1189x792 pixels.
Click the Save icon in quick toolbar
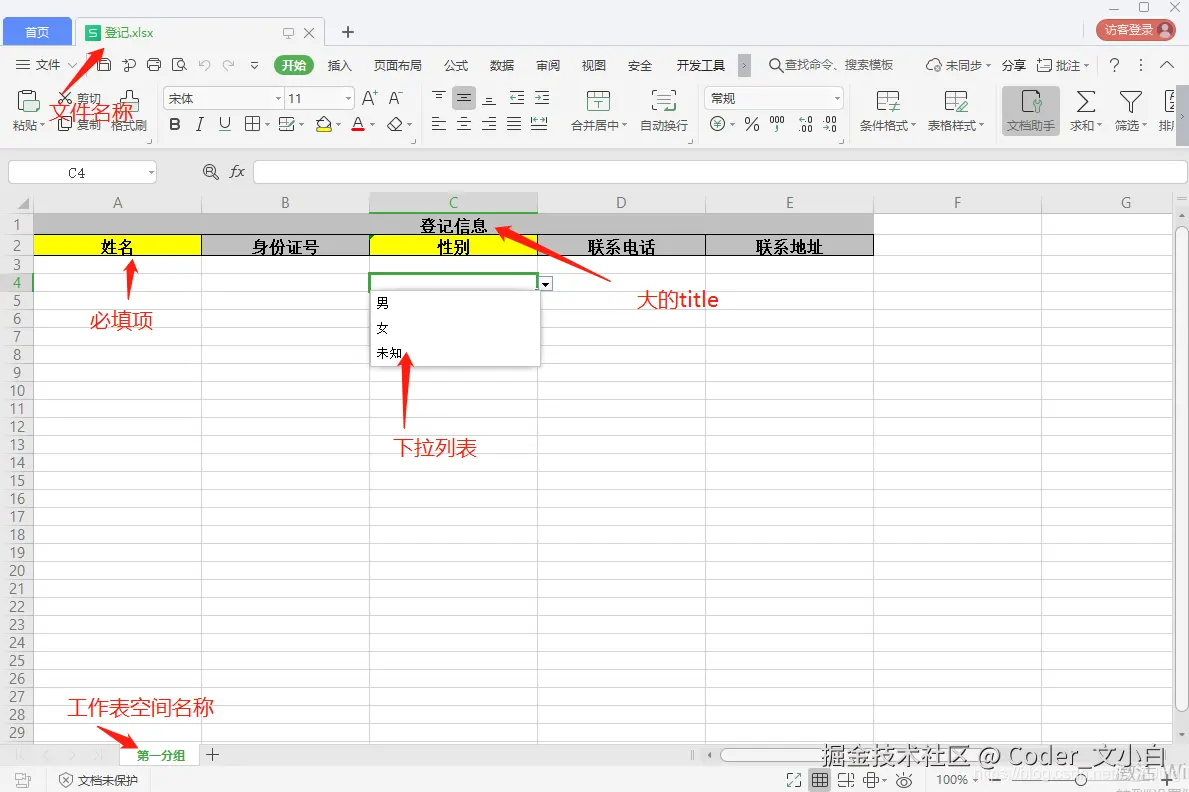coord(104,65)
